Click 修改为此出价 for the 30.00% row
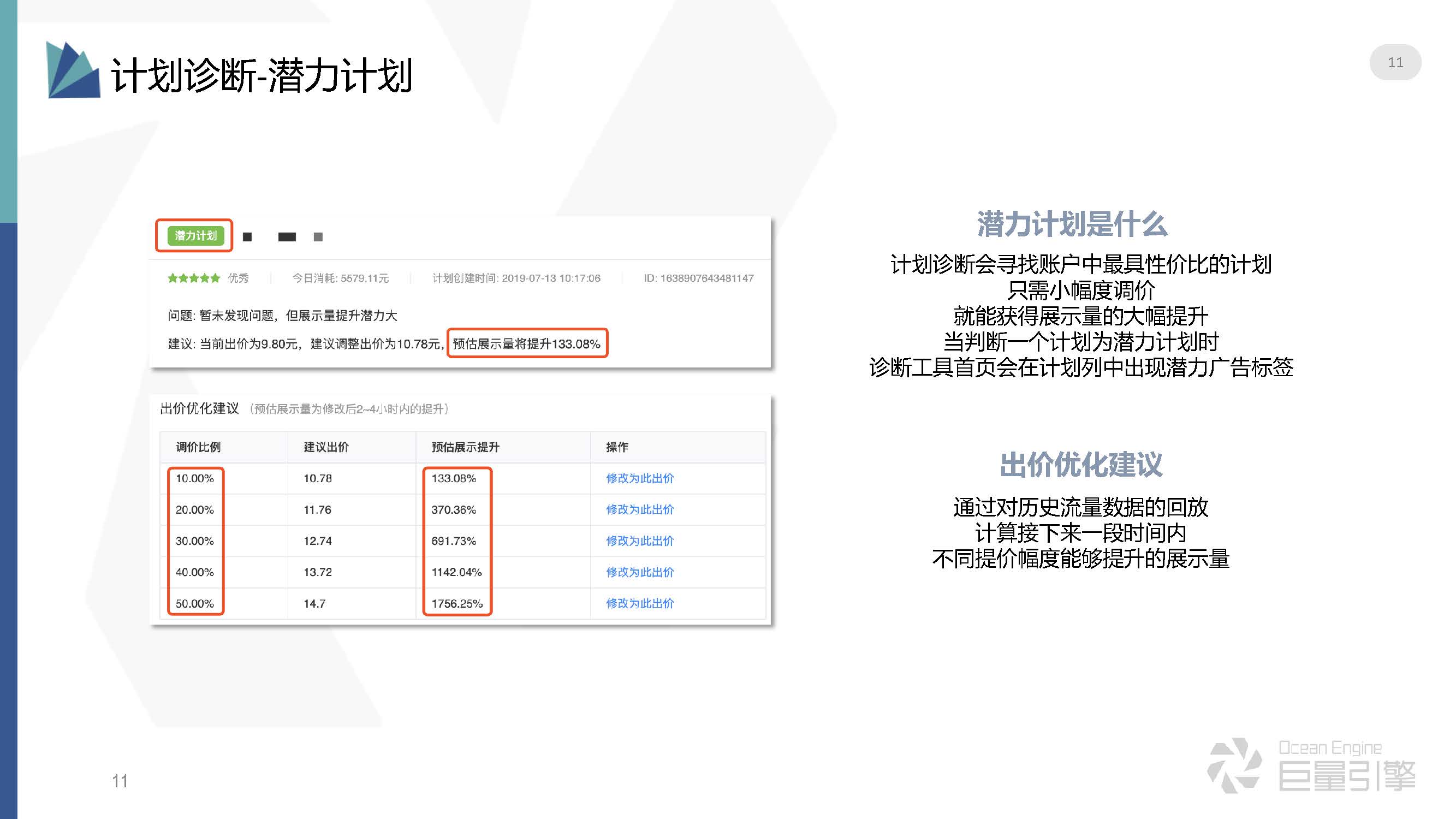 coord(639,541)
